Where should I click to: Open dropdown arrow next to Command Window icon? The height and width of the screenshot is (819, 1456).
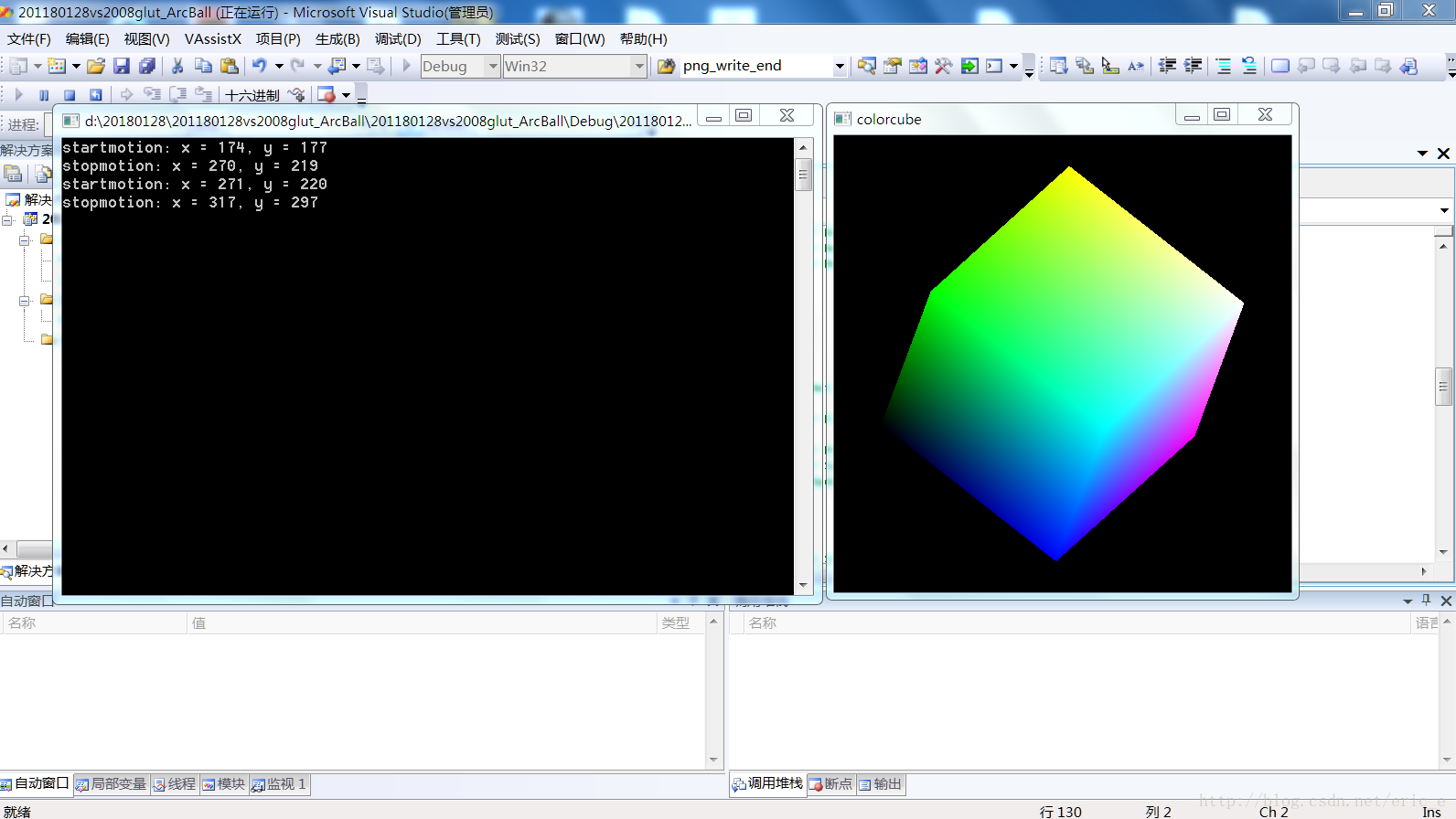1013,66
